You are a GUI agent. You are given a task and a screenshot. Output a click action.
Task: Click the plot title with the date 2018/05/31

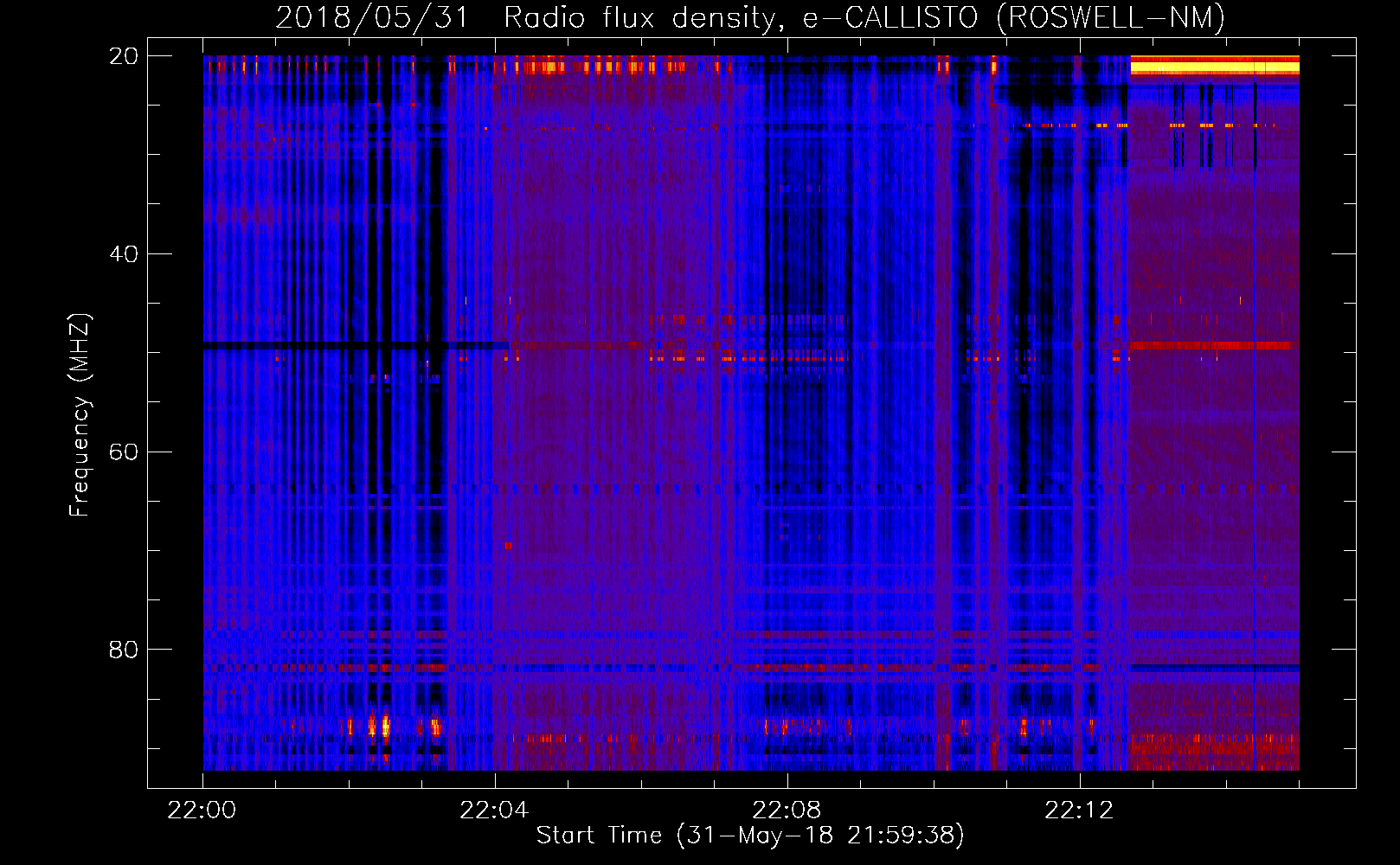(750, 17)
